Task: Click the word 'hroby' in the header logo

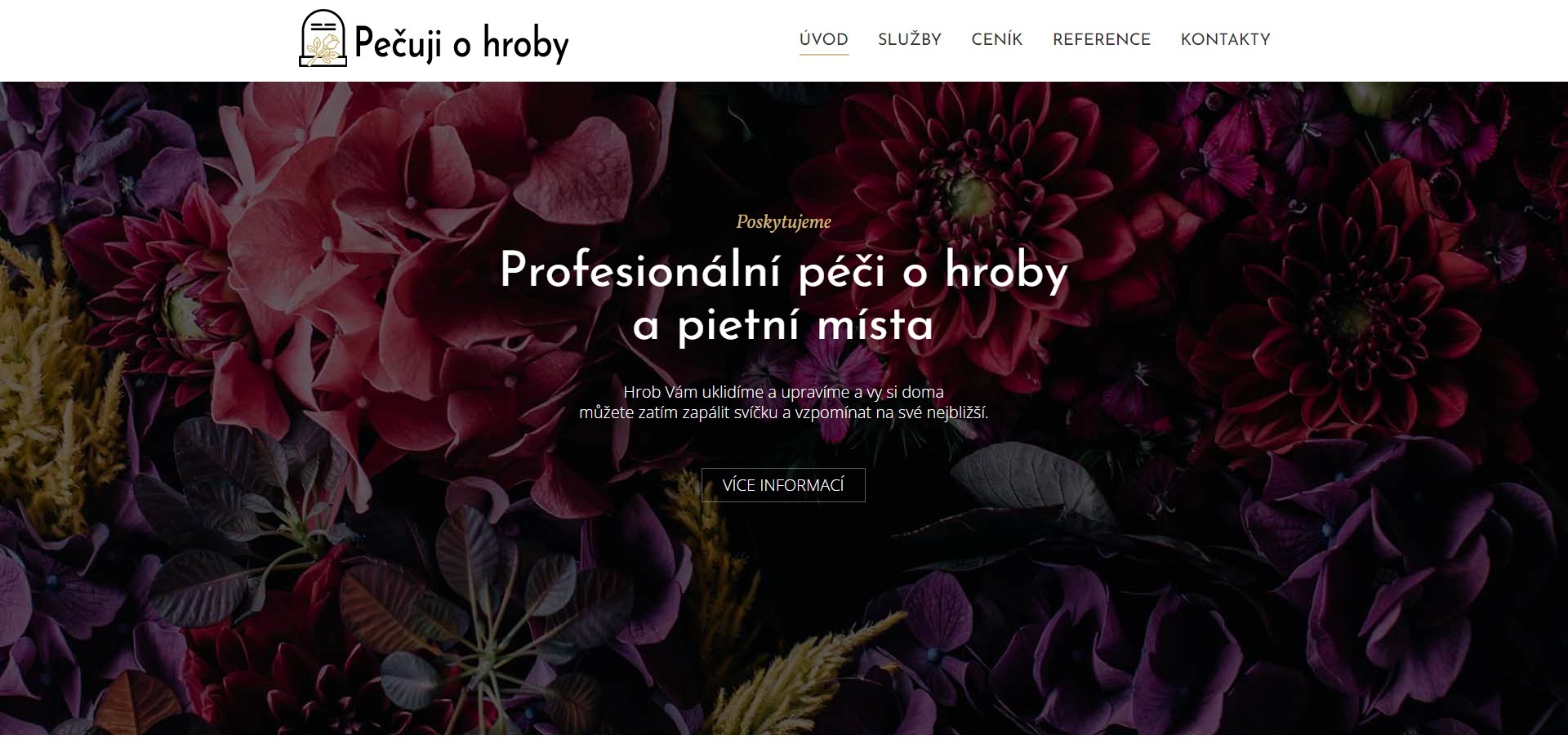Action: pyautogui.click(x=526, y=43)
